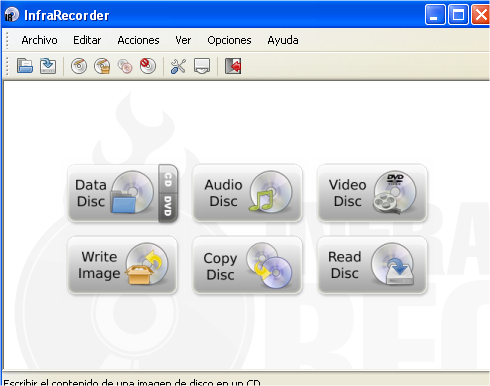Maximize the InfraRecorder window

pos(458,15)
